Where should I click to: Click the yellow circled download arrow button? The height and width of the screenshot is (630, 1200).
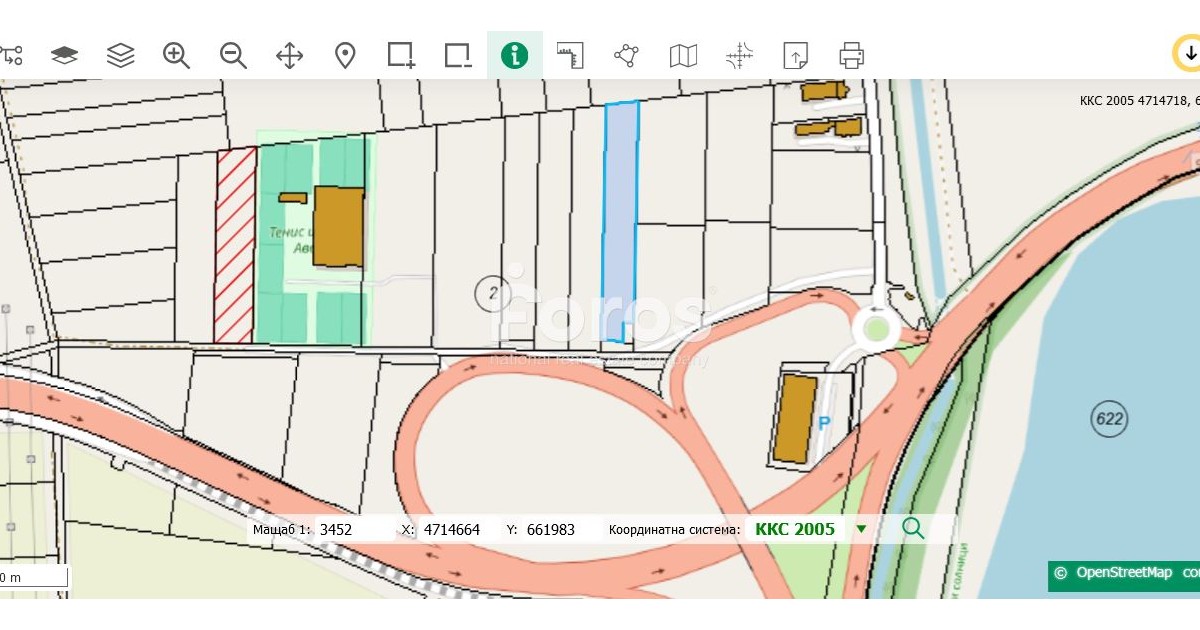[x=1188, y=55]
